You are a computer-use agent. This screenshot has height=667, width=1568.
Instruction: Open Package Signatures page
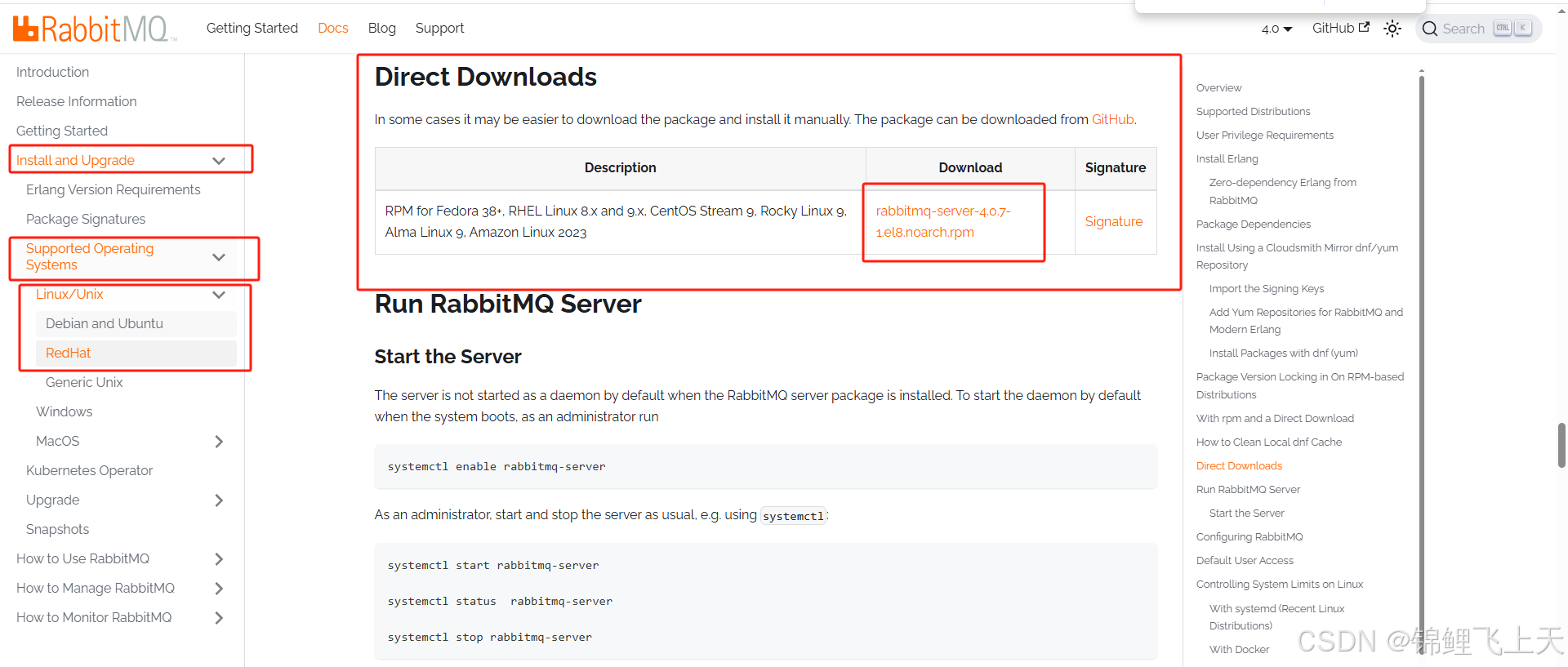pos(86,219)
